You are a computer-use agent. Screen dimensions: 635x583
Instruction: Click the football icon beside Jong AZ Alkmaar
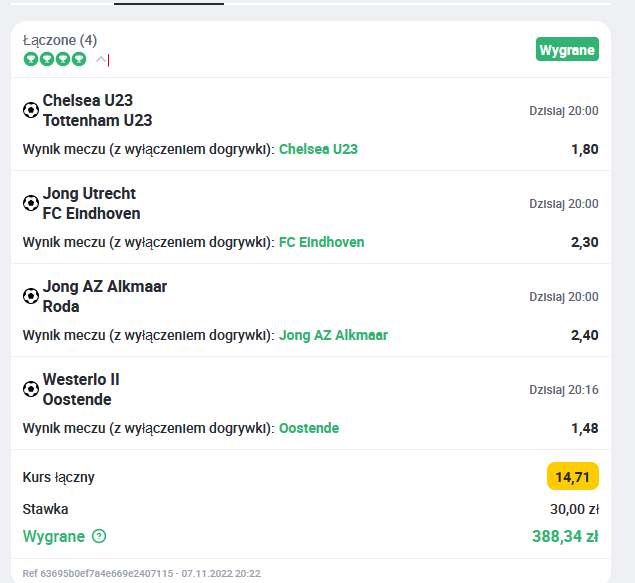[x=31, y=296]
